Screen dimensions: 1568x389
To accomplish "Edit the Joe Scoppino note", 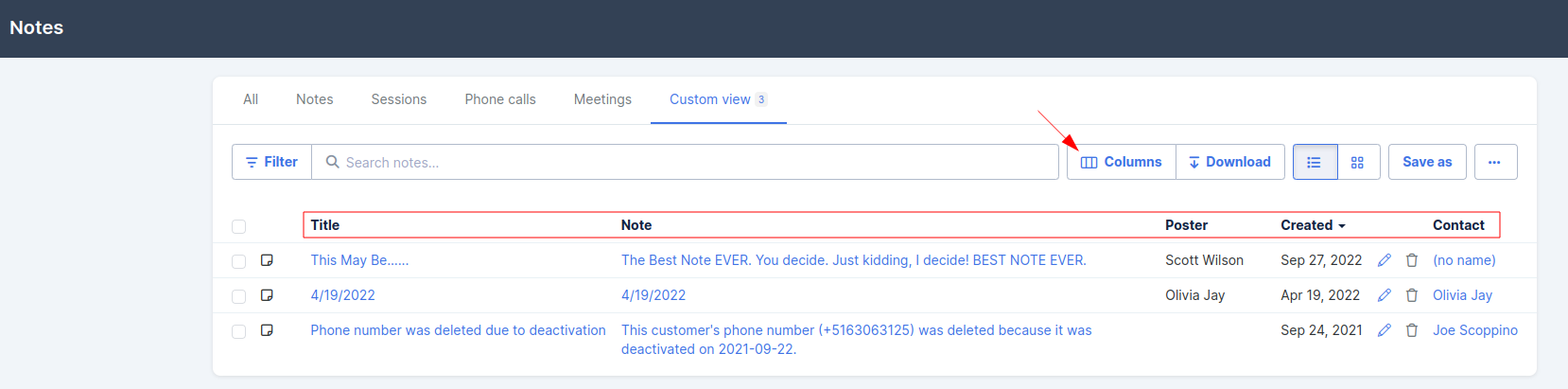I will point(1385,330).
